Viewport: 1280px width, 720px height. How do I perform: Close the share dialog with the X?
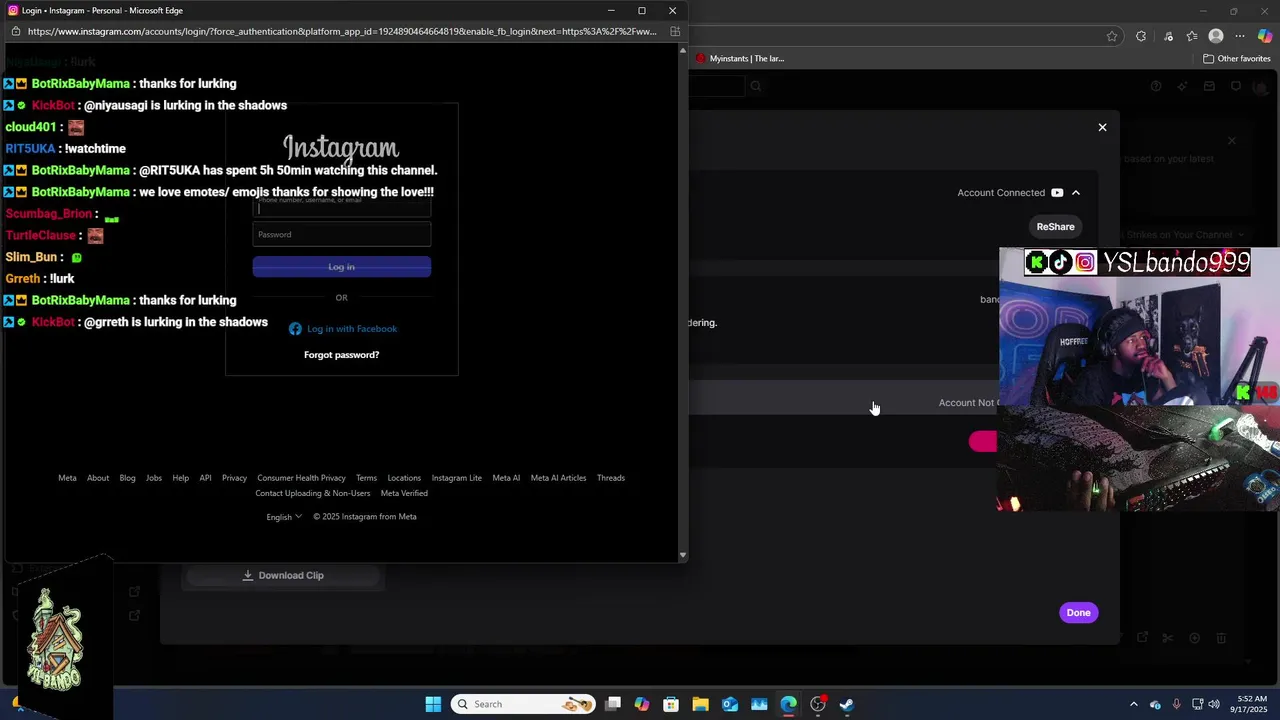pyautogui.click(x=1103, y=127)
